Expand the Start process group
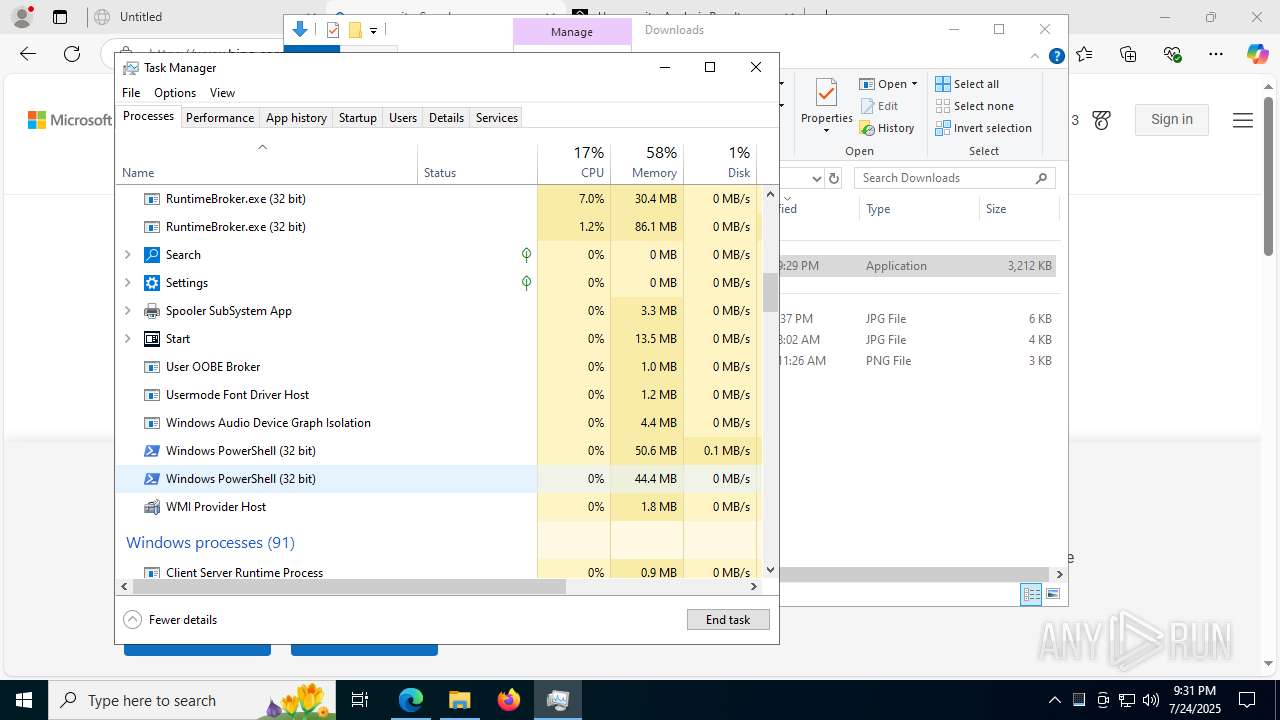This screenshot has height=720, width=1280. (x=127, y=339)
